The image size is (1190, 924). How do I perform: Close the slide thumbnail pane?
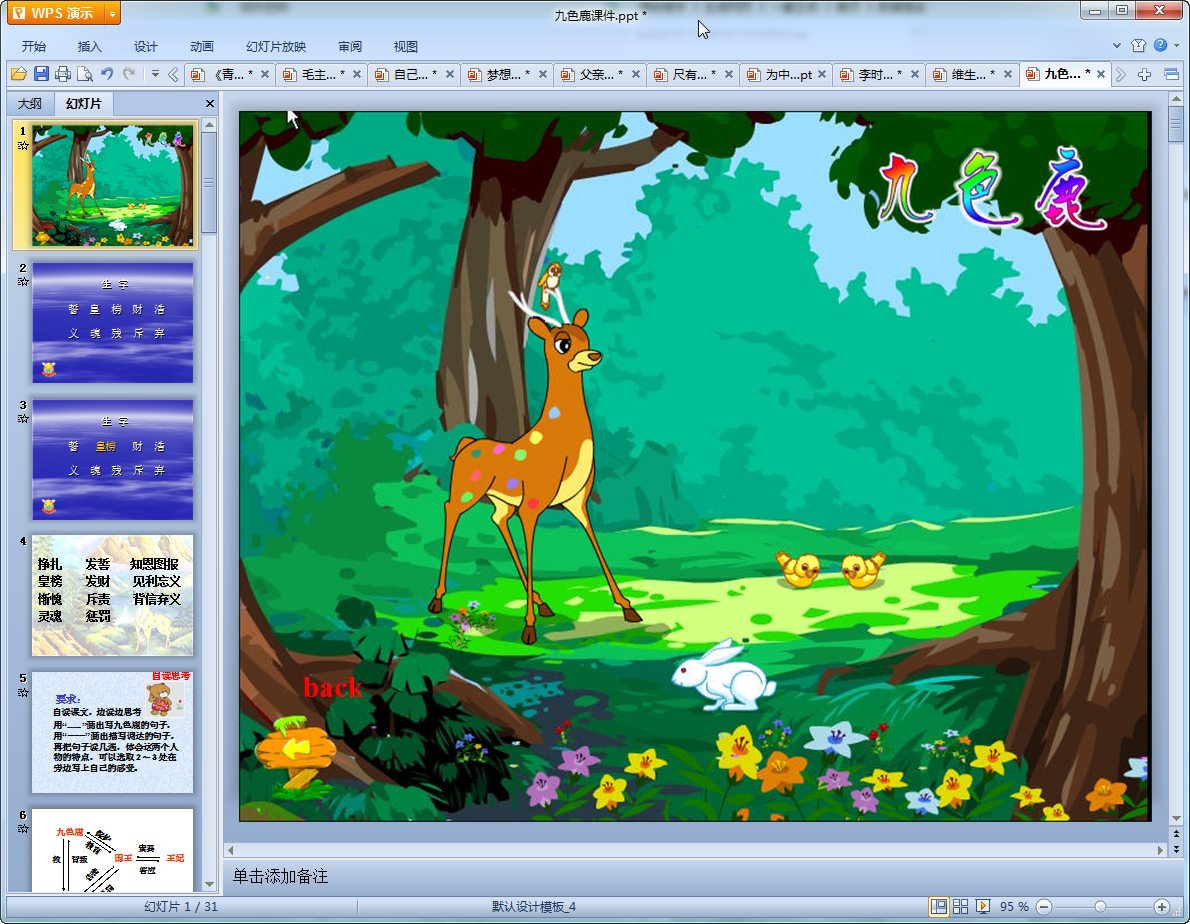(x=209, y=103)
